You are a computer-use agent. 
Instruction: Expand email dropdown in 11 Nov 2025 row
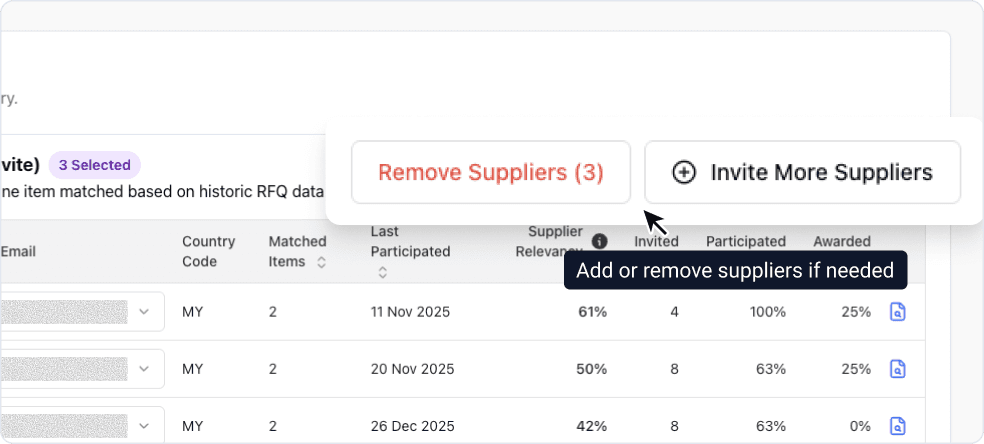pyautogui.click(x=144, y=312)
